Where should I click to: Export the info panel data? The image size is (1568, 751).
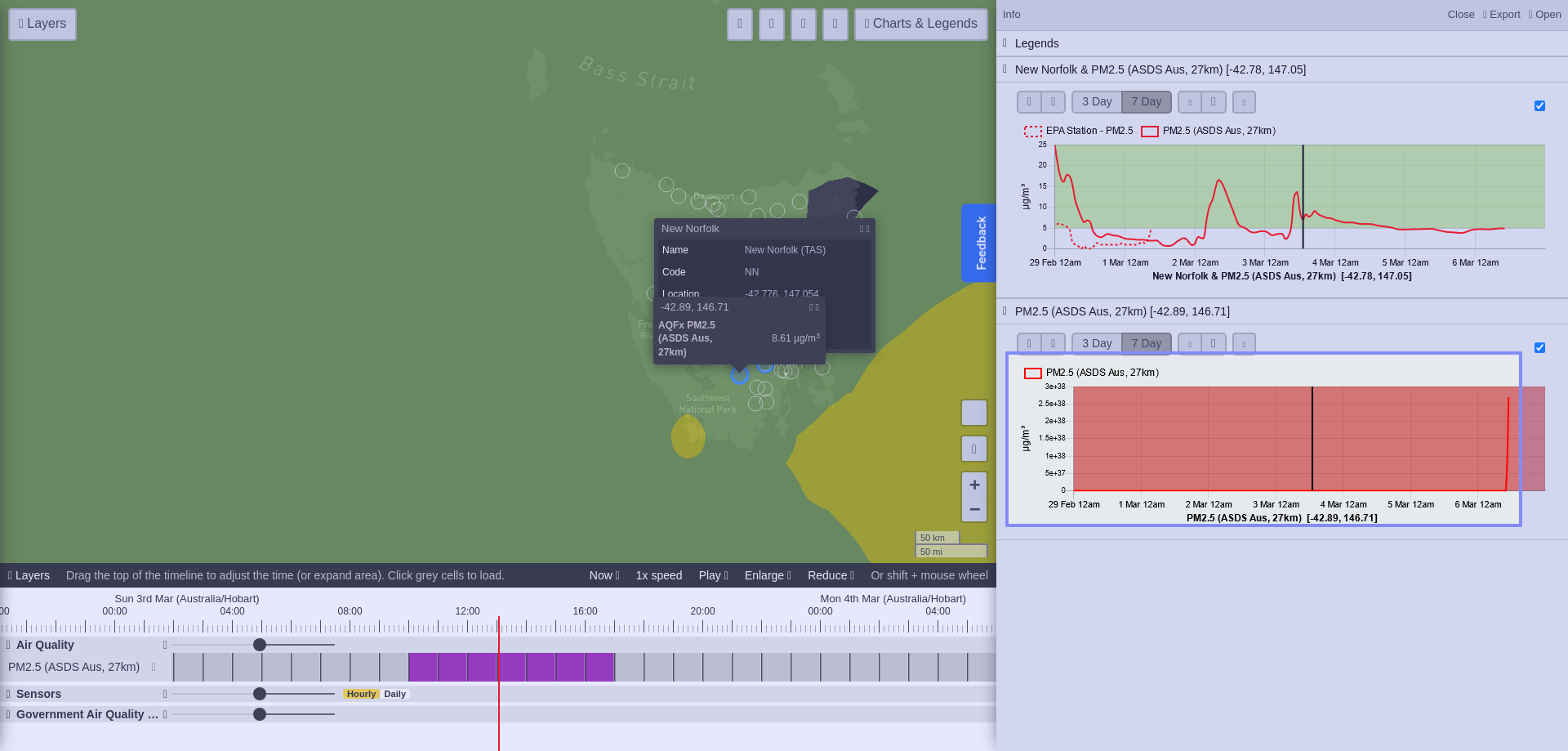[x=1501, y=15]
